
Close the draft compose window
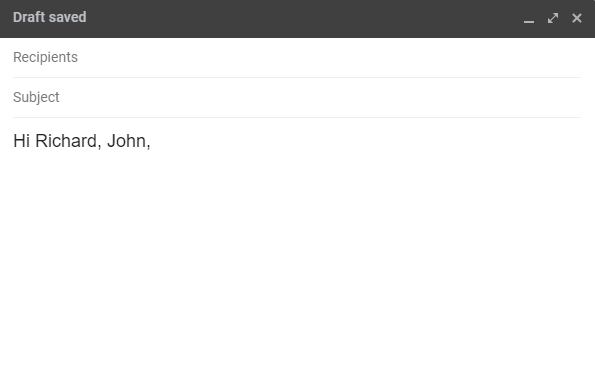point(577,18)
